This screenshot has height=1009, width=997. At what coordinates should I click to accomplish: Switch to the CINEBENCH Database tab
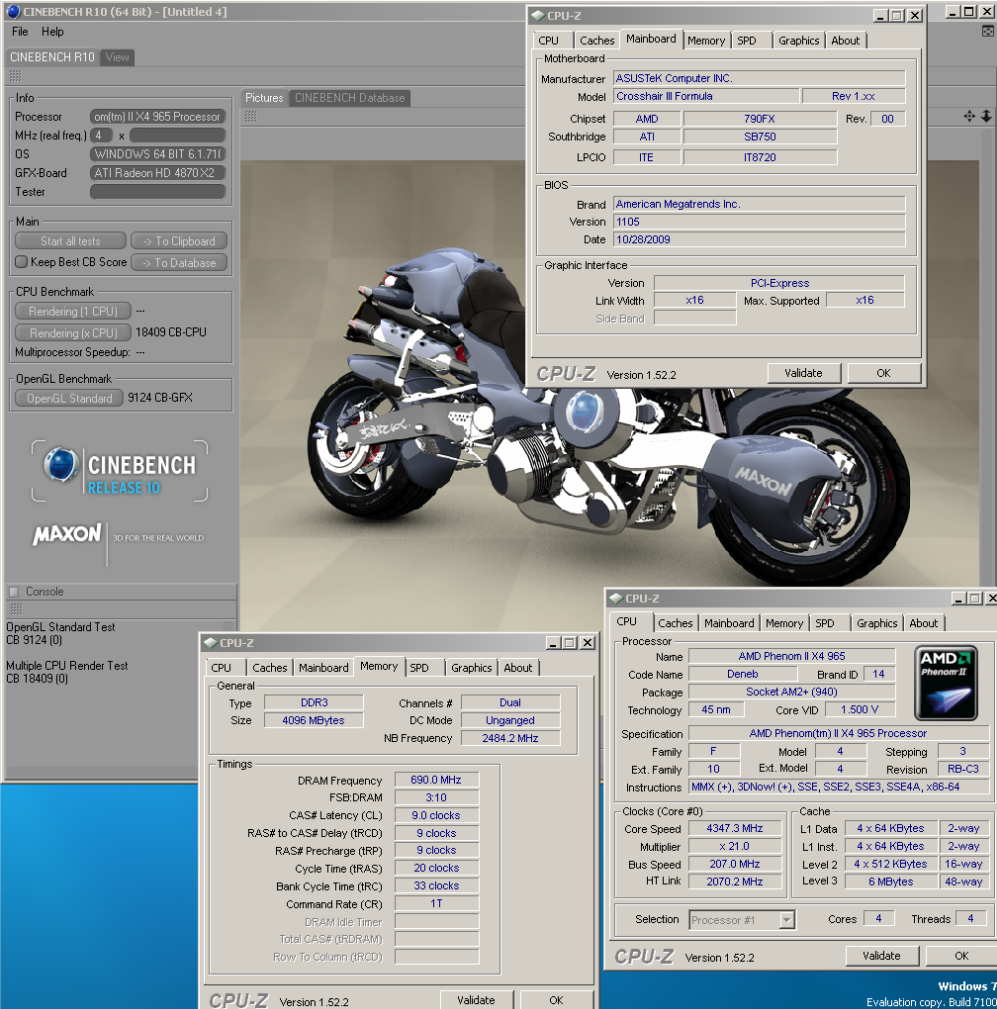pos(349,98)
